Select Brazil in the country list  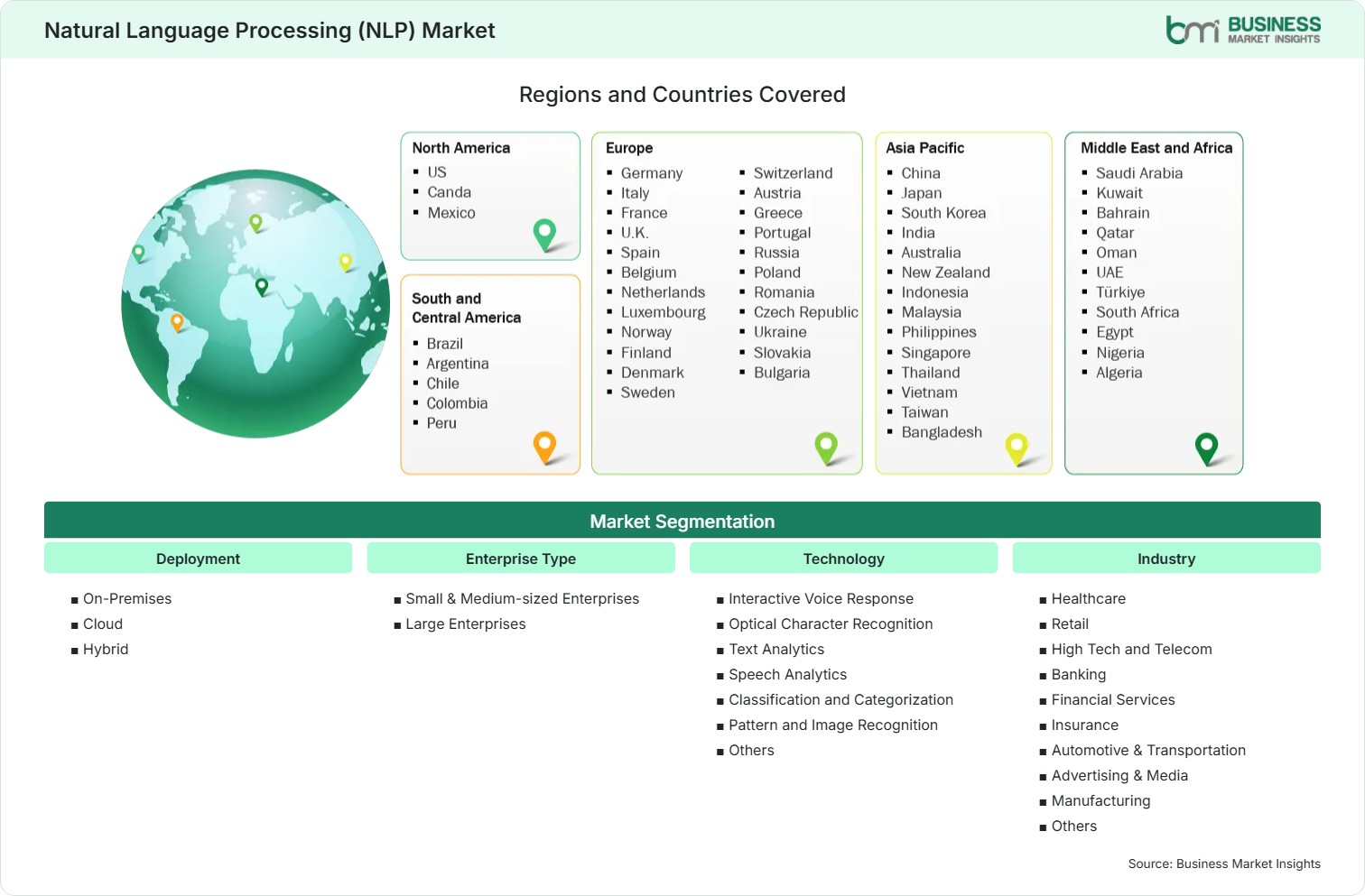point(445,344)
